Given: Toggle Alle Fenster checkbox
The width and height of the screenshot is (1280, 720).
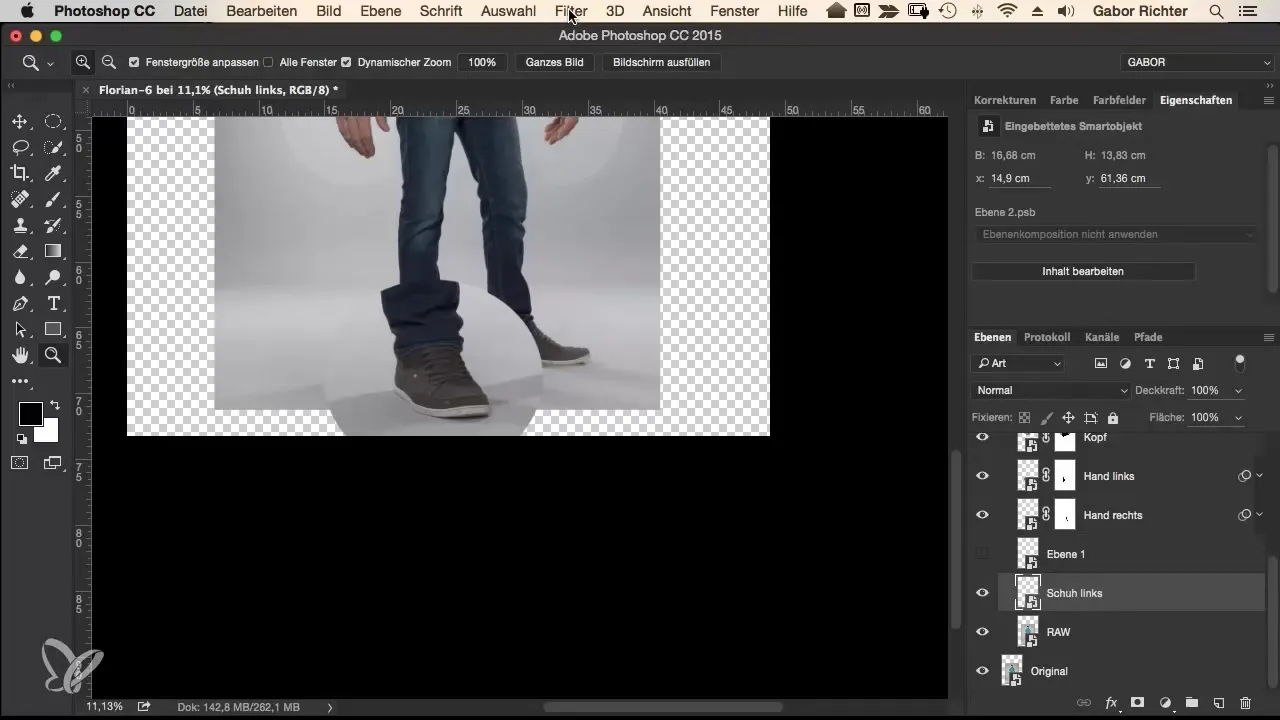Looking at the screenshot, I should pos(268,62).
